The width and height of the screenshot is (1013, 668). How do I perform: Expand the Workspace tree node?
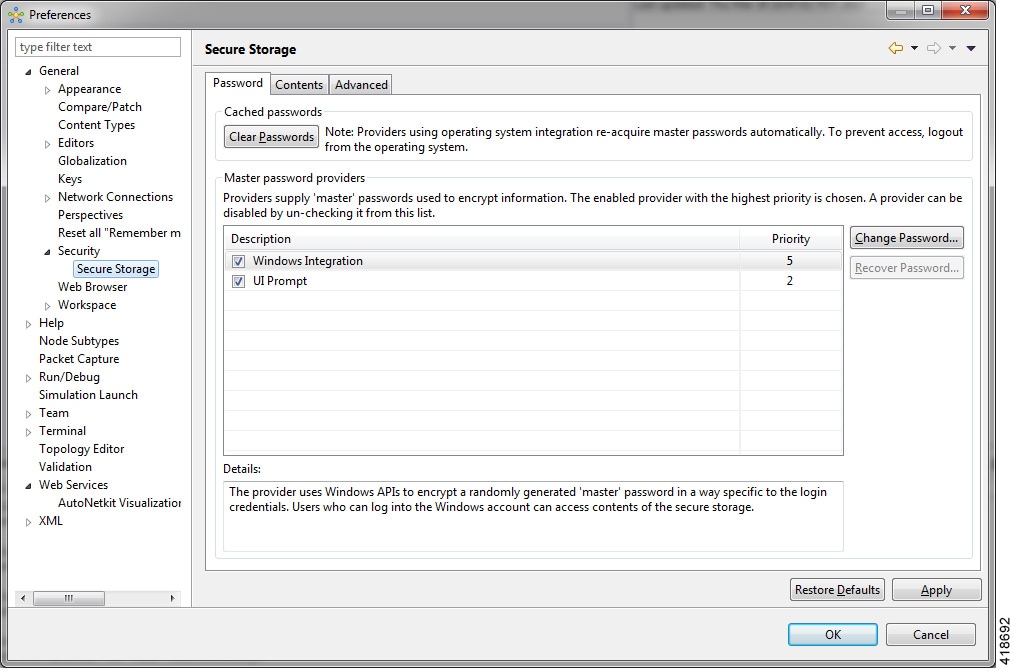click(47, 306)
